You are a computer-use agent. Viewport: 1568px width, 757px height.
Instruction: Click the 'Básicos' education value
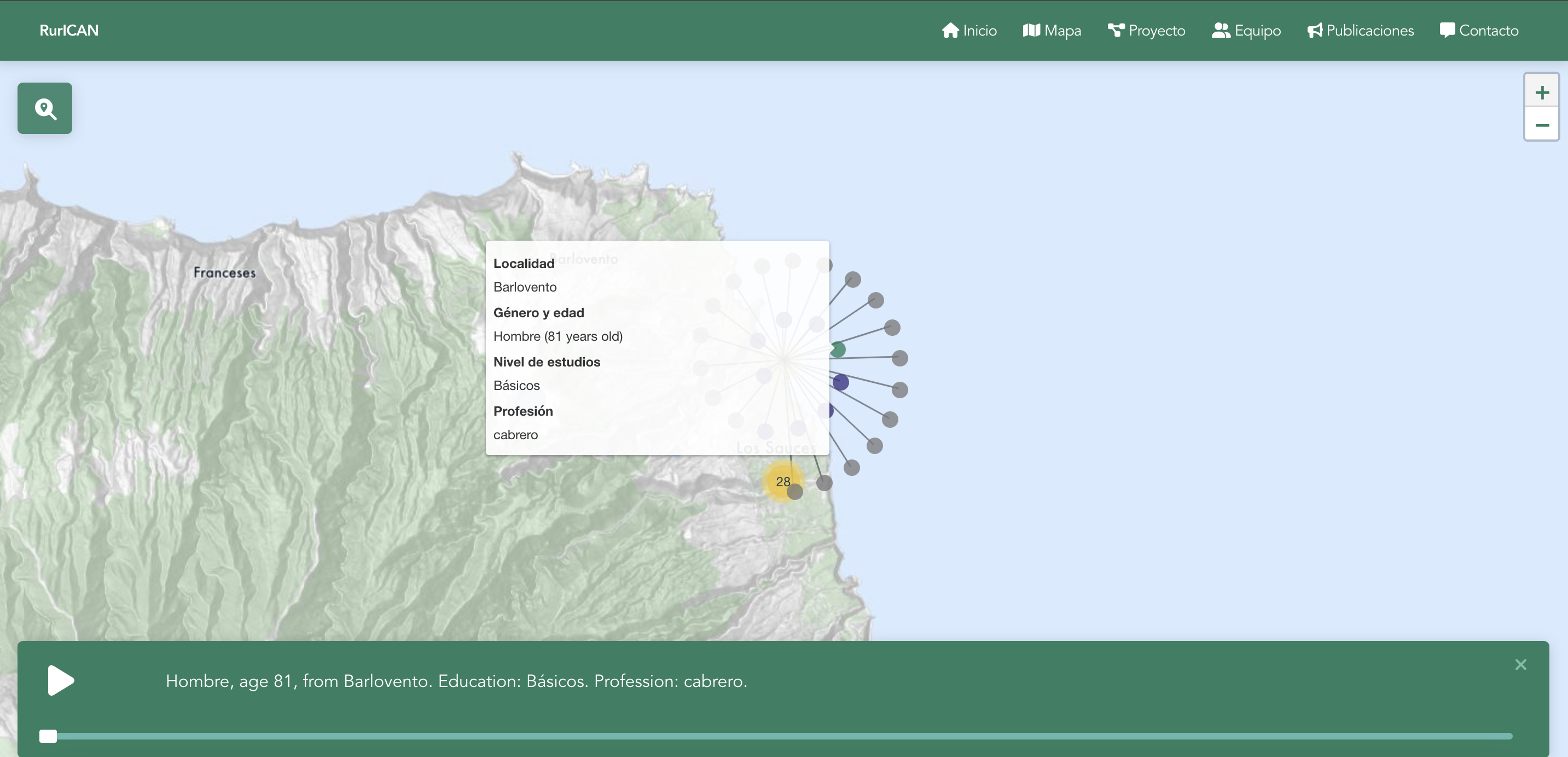pos(516,385)
